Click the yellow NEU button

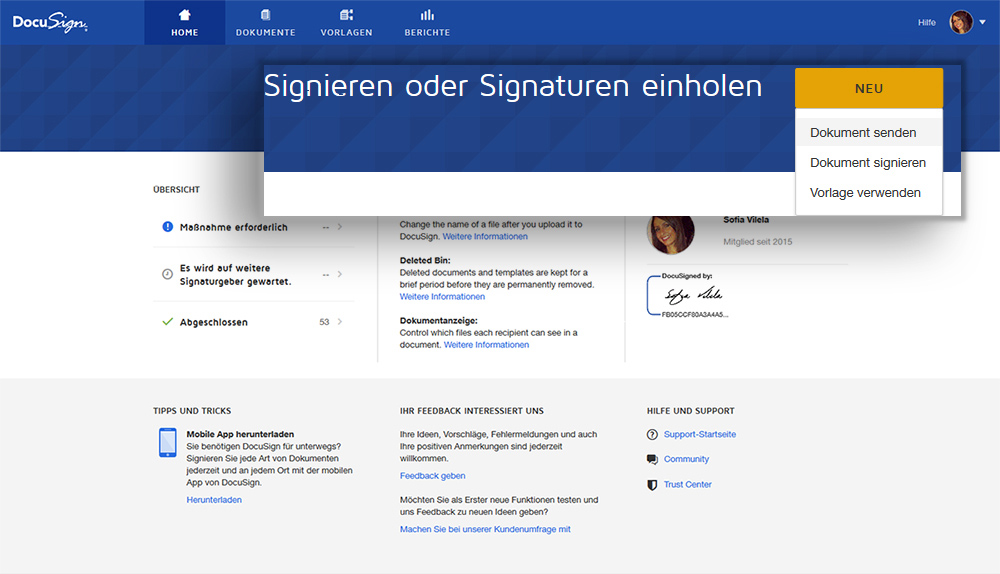point(869,88)
